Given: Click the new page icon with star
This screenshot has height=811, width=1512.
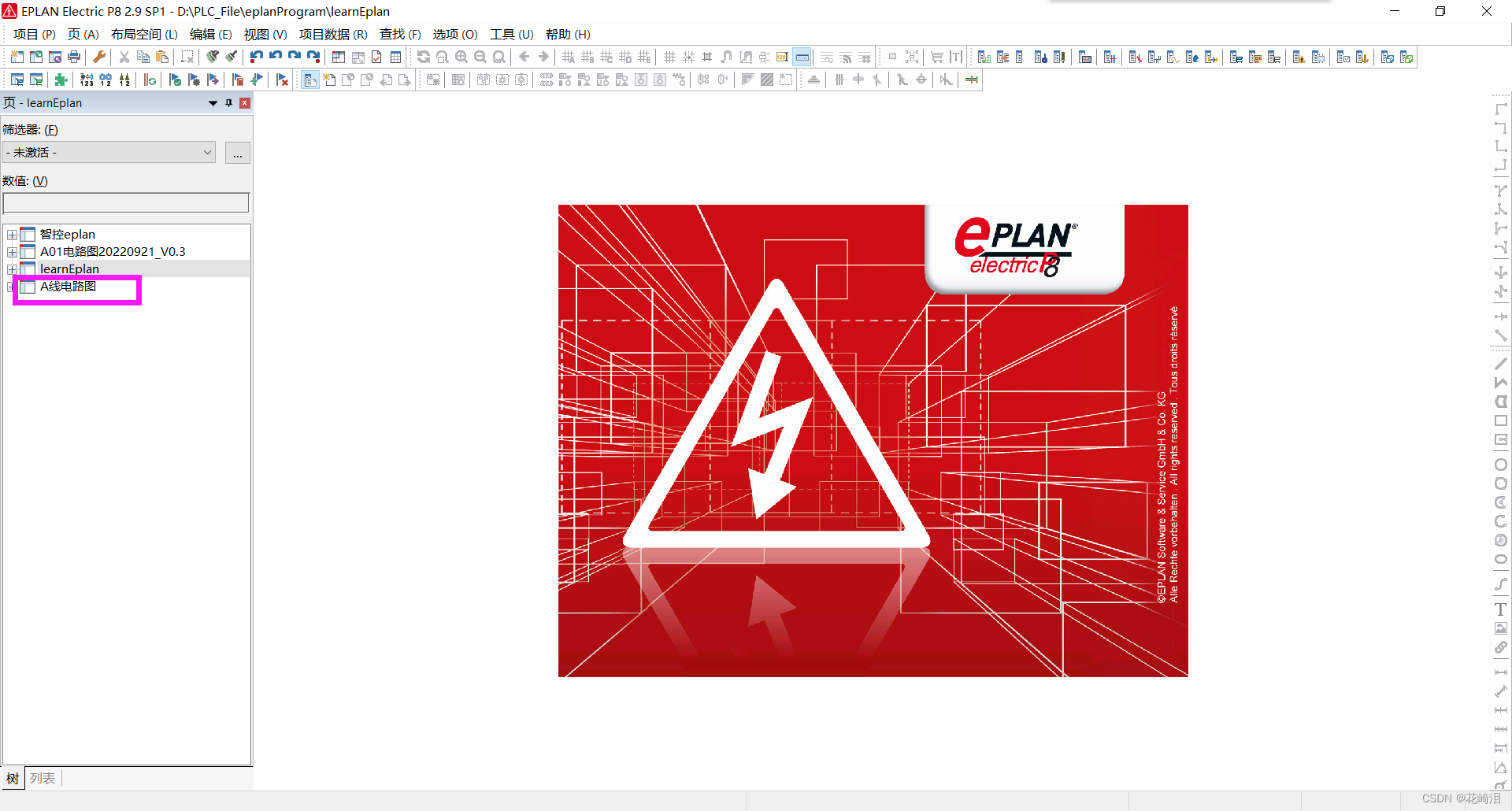Looking at the screenshot, I should [329, 80].
